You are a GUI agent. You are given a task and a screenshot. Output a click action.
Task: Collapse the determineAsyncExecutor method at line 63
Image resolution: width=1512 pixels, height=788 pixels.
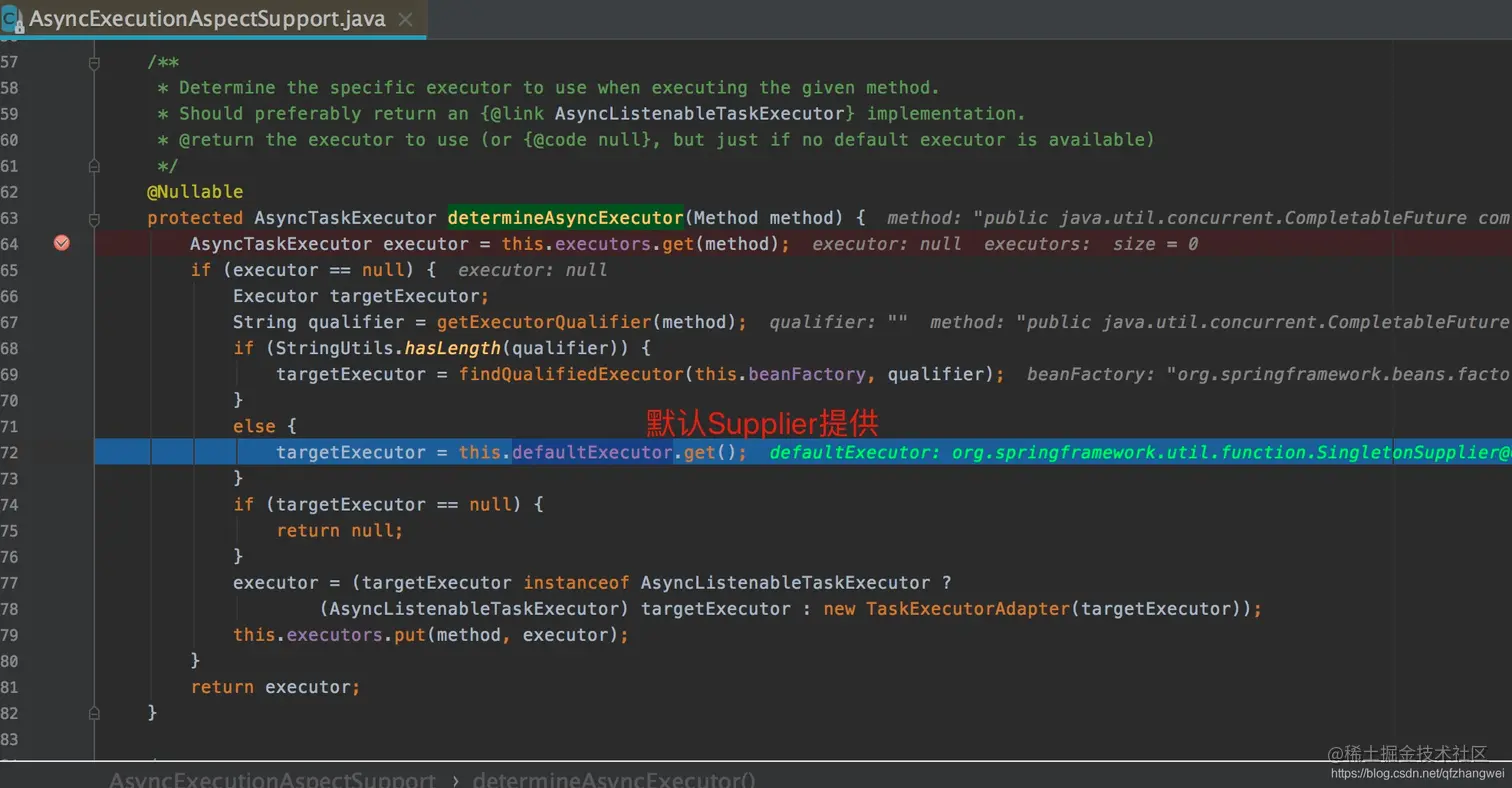94,218
